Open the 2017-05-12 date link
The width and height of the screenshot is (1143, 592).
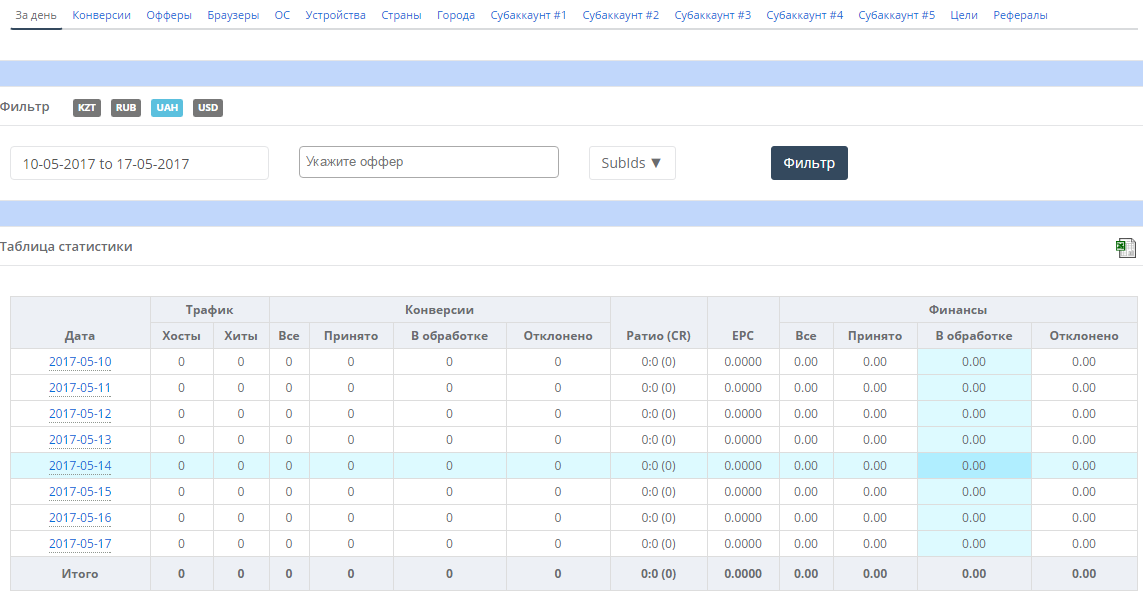pyautogui.click(x=80, y=413)
